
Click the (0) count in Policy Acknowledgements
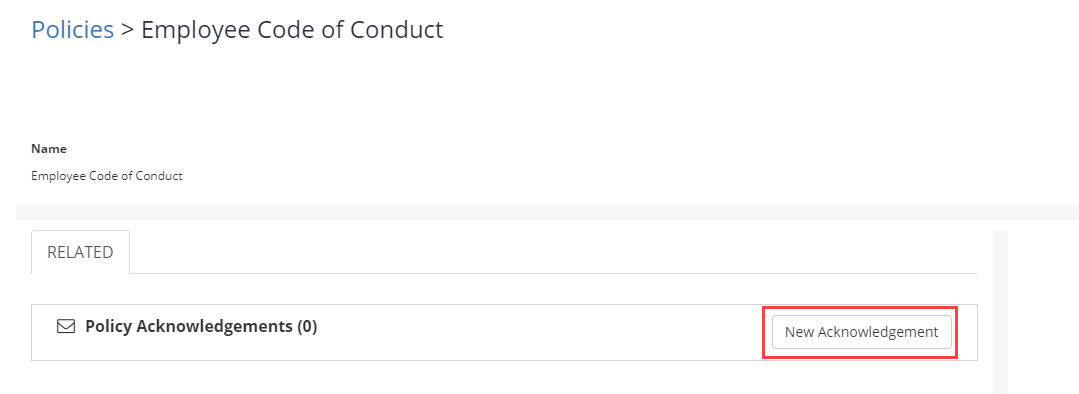(x=307, y=326)
